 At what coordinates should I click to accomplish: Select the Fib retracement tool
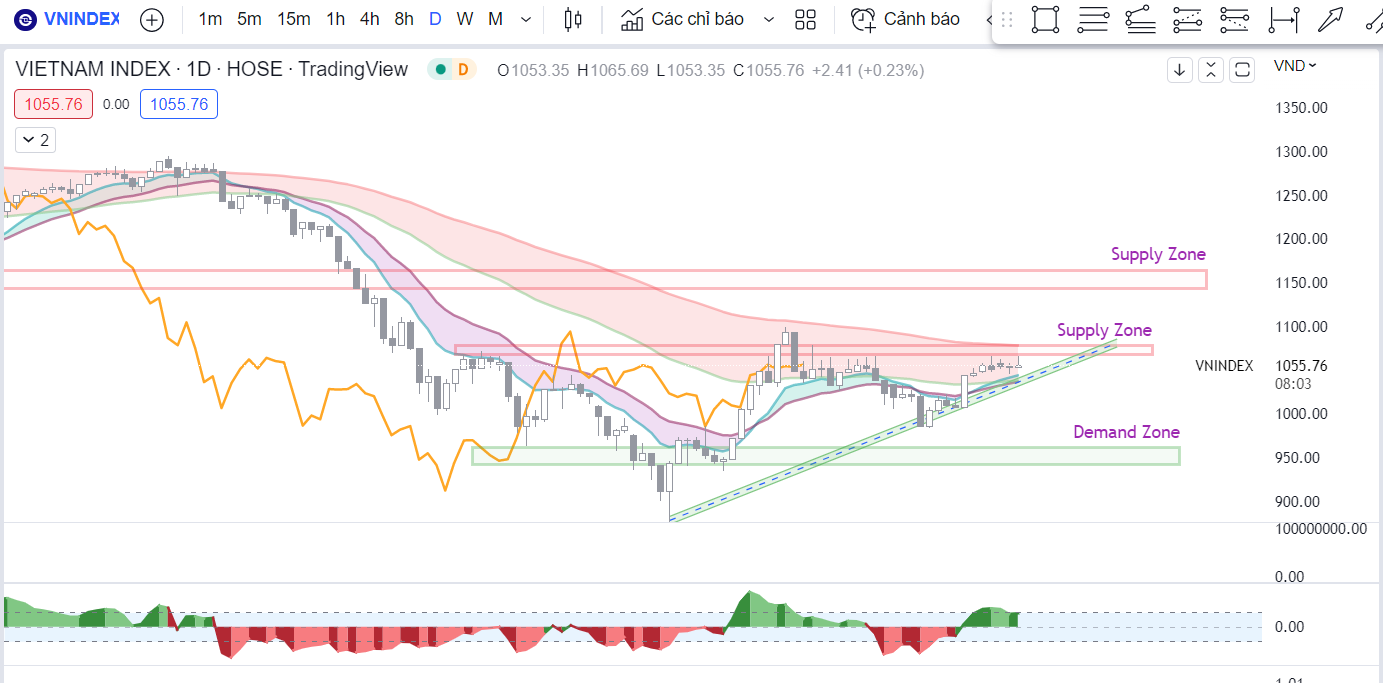[1094, 19]
